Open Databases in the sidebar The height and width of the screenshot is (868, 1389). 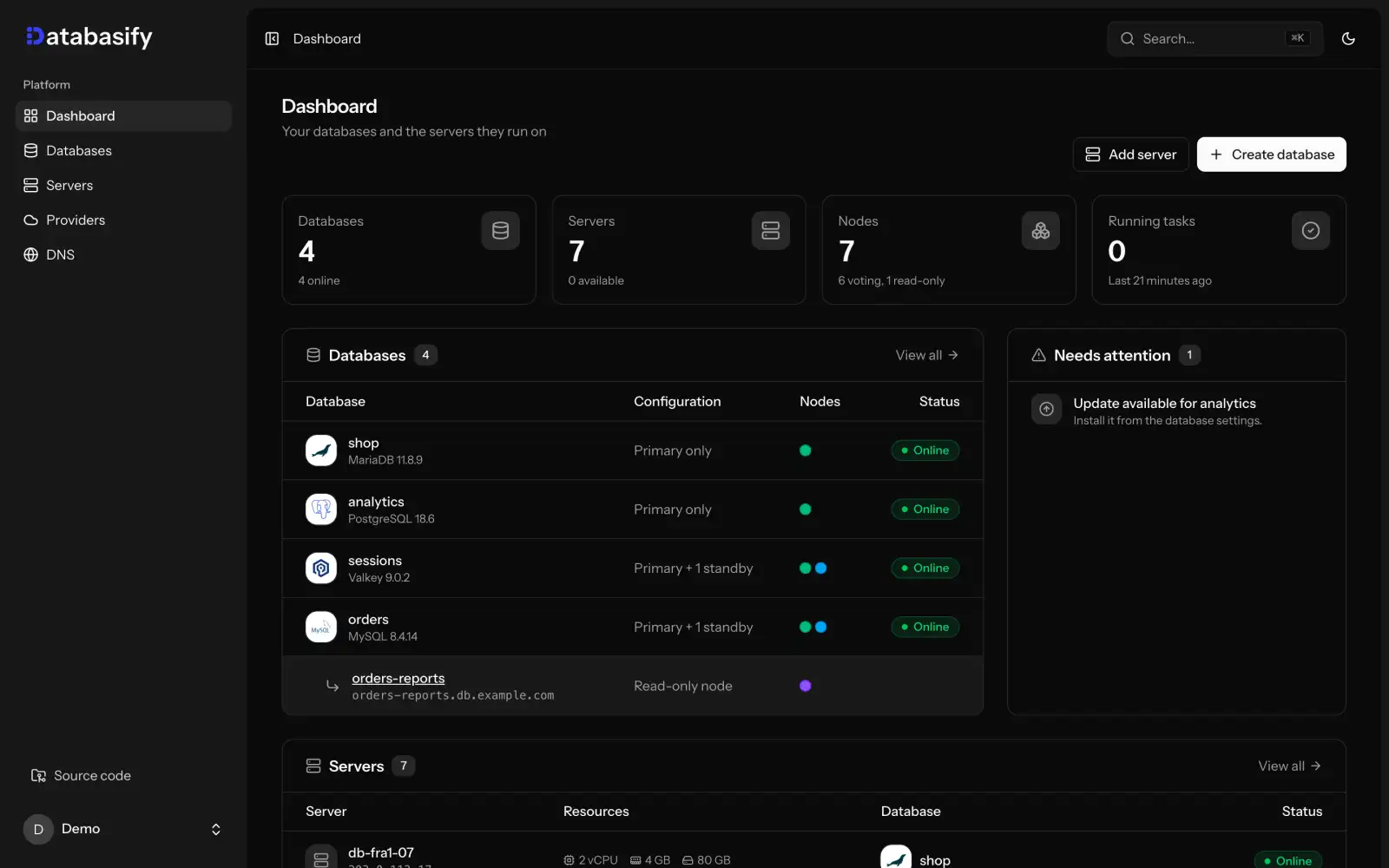123,150
